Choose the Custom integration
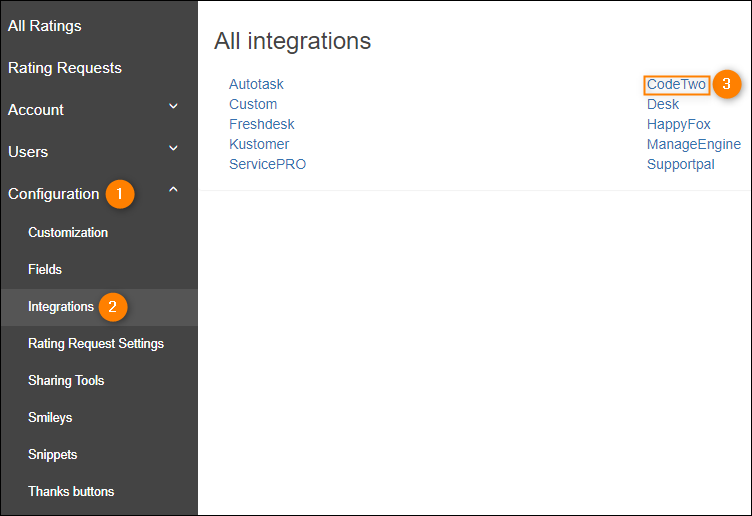Image resolution: width=752 pixels, height=516 pixels. pyautogui.click(x=253, y=104)
